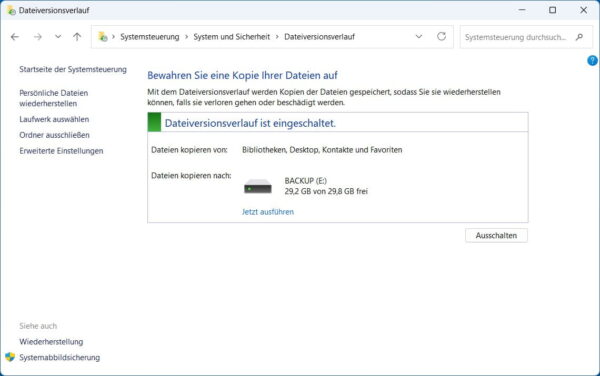Click the BACKUP (E:) drive icon
This screenshot has width=600, height=376.
[258, 187]
